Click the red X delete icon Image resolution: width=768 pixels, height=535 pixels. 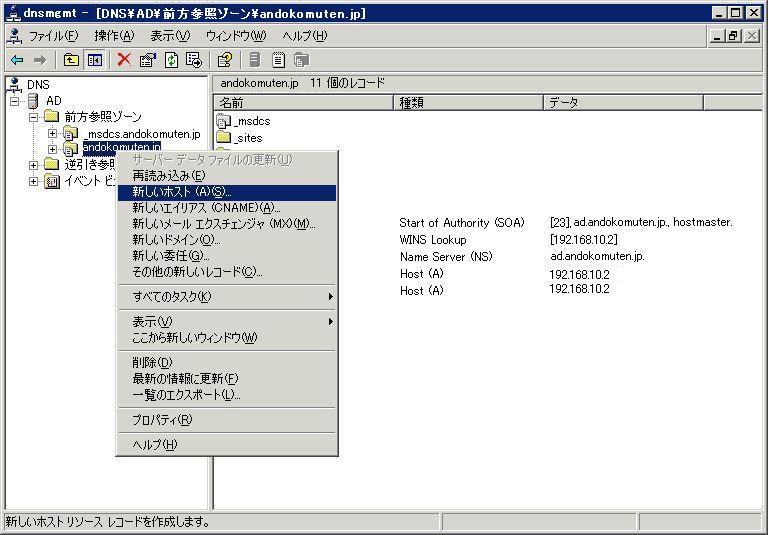click(124, 60)
